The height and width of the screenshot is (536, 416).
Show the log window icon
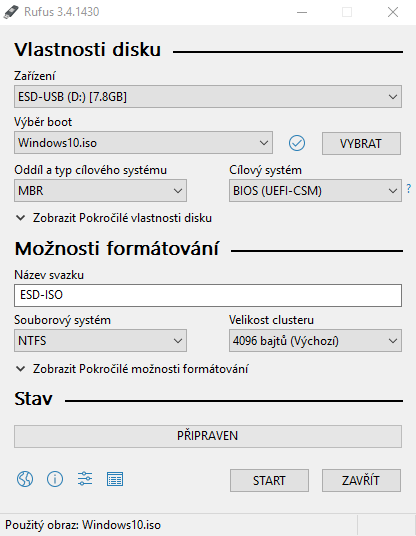click(x=115, y=479)
